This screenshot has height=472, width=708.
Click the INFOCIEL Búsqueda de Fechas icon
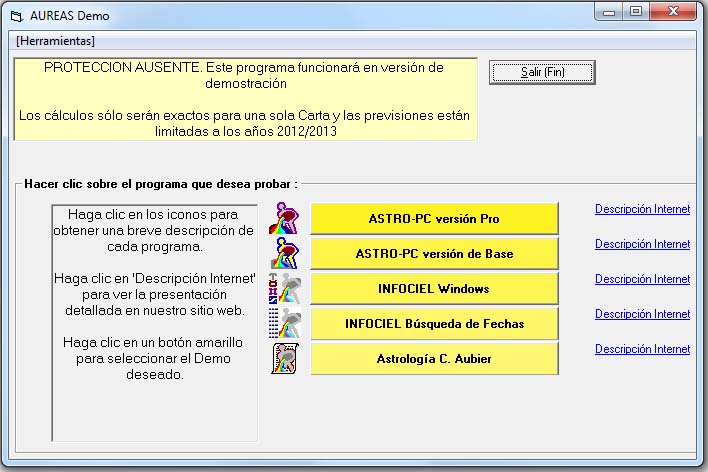[284, 323]
